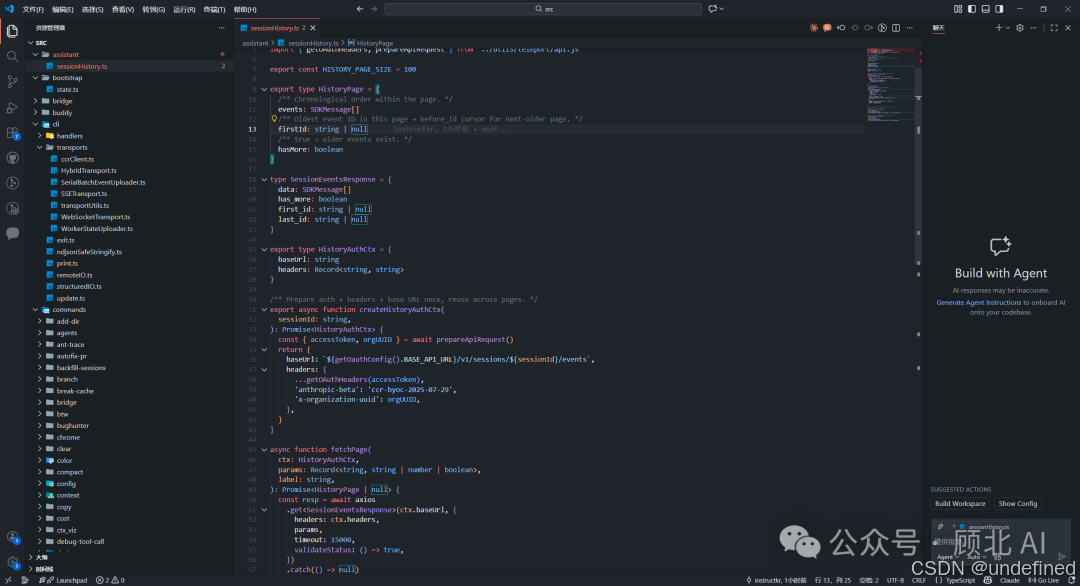Click the command center search box
The width and height of the screenshot is (1080, 586).
[543, 9]
